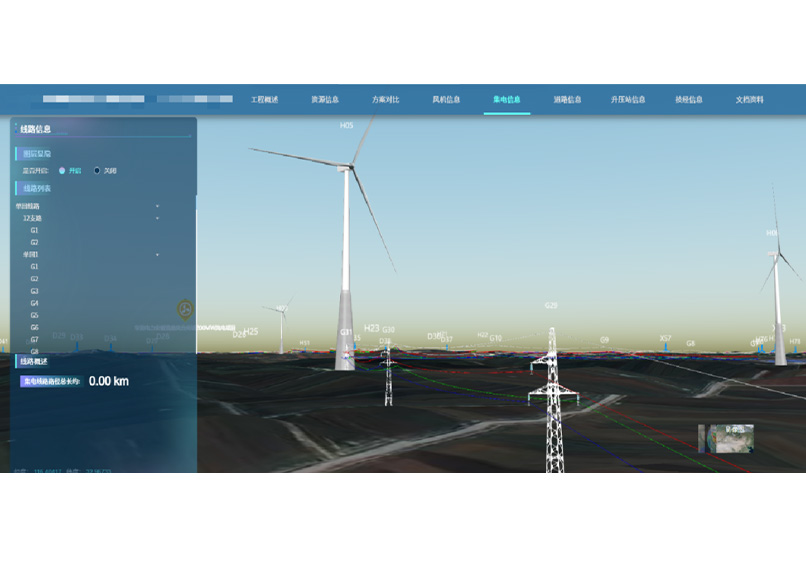Viewport: 806px width, 564px height.
Task: Select tree item G7
Action: (x=34, y=339)
